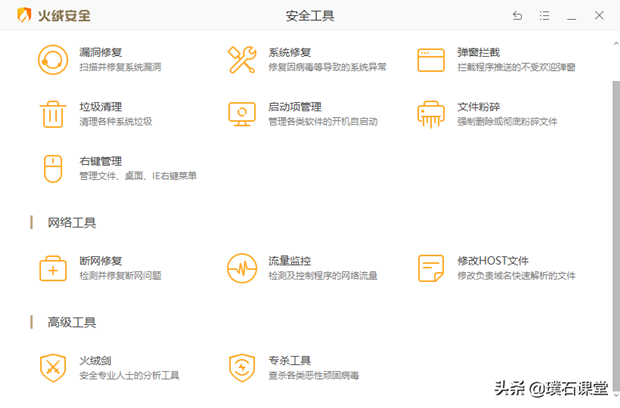620x408 pixels.
Task: Open the 右键管理 mouse icon
Action: (x=53, y=169)
